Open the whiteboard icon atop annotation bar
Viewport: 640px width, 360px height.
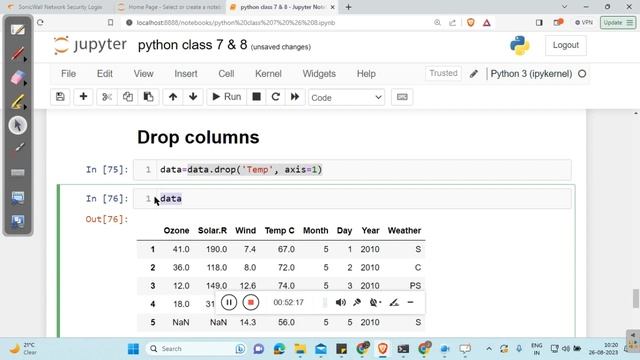point(18,30)
